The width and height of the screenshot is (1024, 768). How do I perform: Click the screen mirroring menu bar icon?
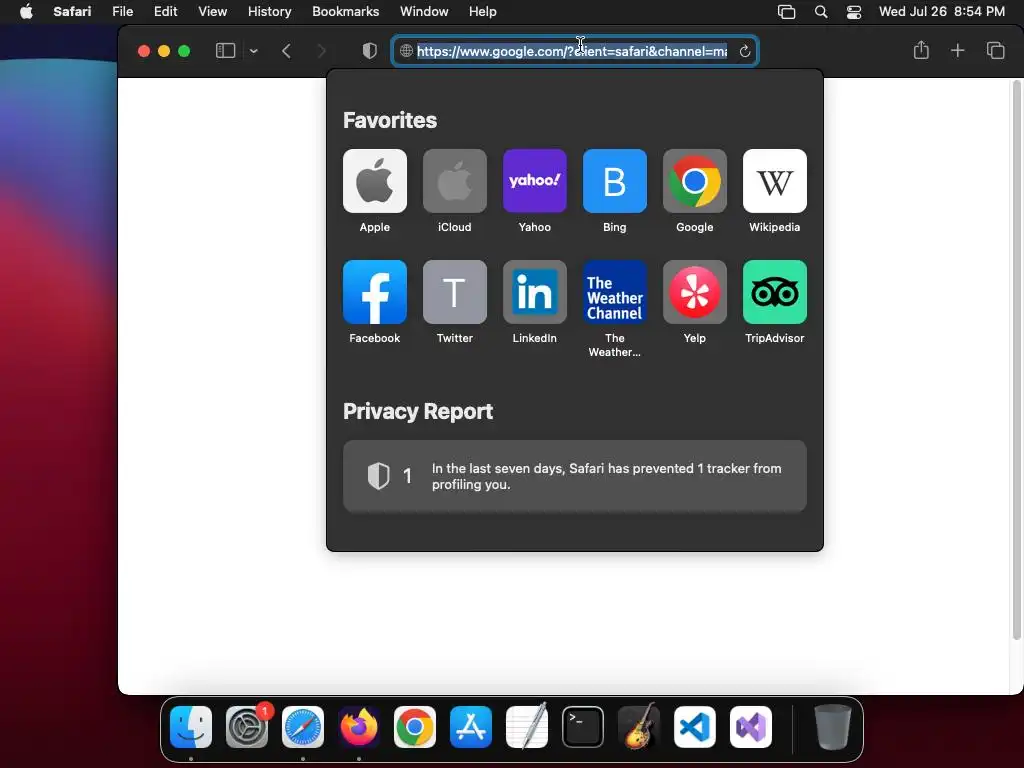[786, 12]
